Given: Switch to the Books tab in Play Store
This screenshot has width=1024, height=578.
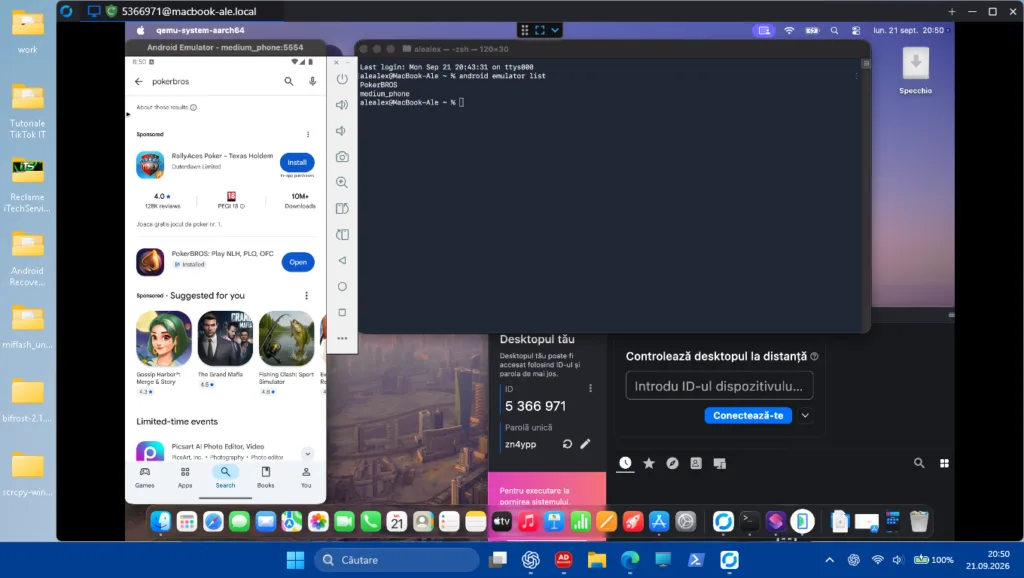Looking at the screenshot, I should [266, 477].
